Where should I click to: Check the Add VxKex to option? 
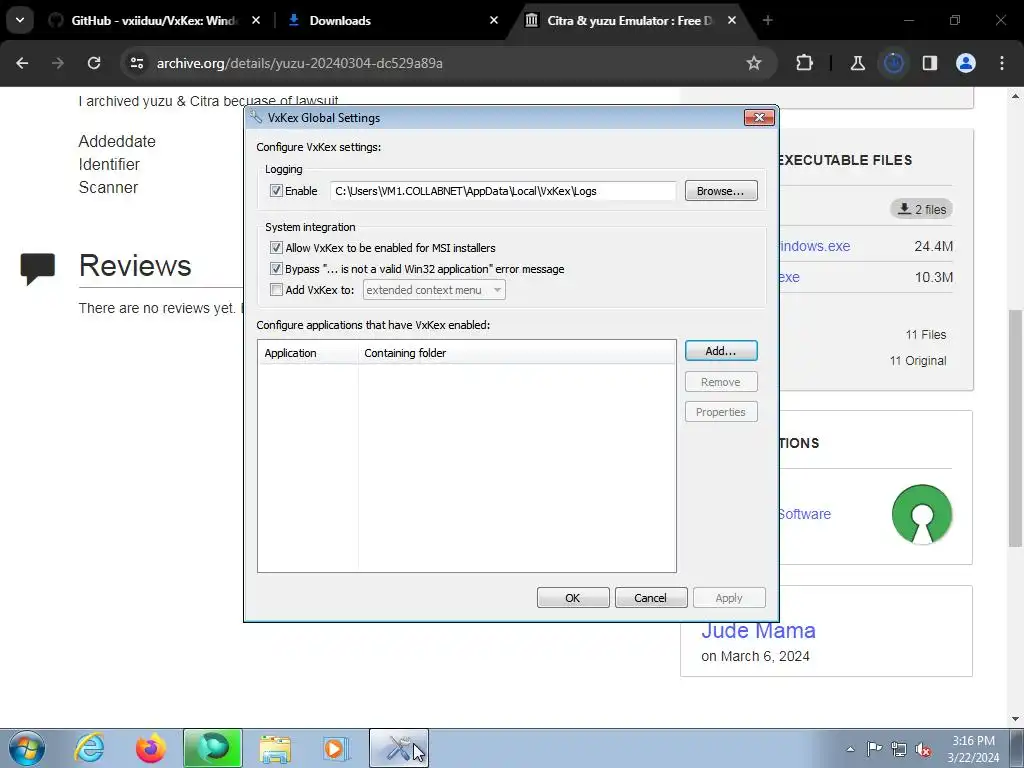[276, 289]
